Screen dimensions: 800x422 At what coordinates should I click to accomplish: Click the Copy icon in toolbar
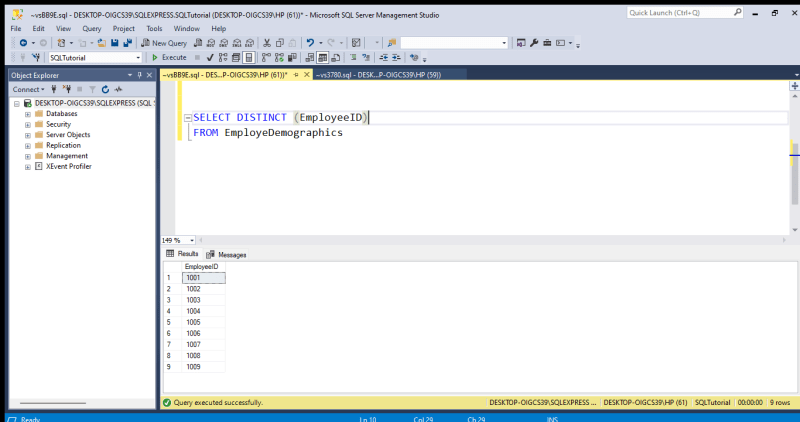pos(280,43)
